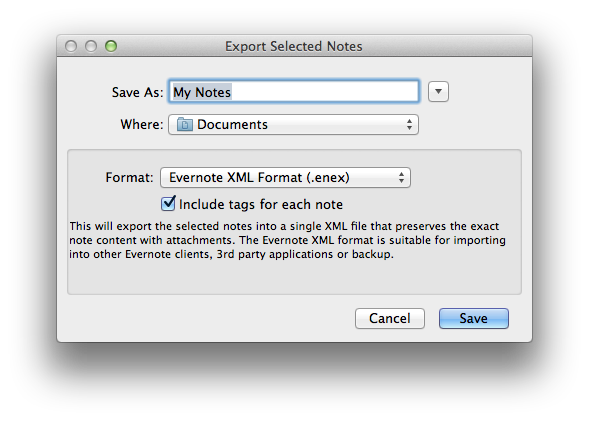589x421 pixels.
Task: Click the Save button
Action: click(x=474, y=318)
